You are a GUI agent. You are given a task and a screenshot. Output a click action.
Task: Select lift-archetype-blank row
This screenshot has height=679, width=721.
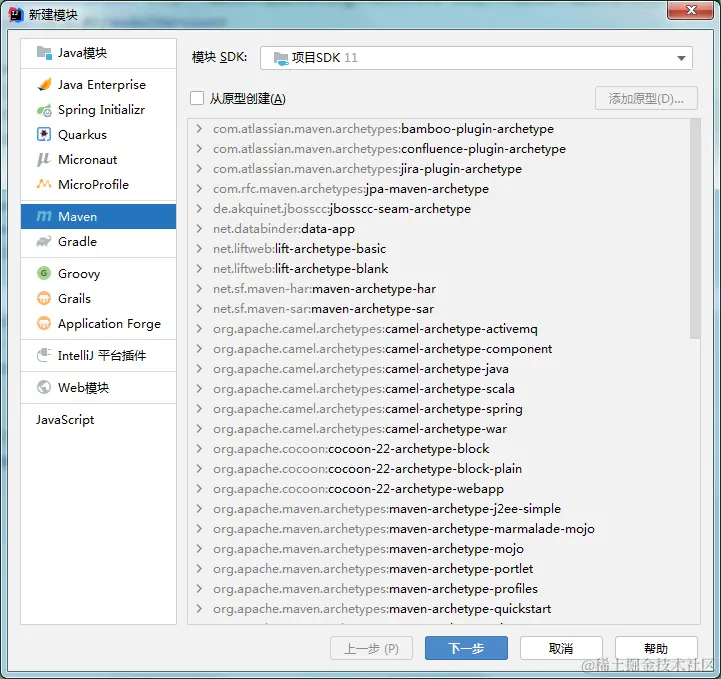pos(439,268)
